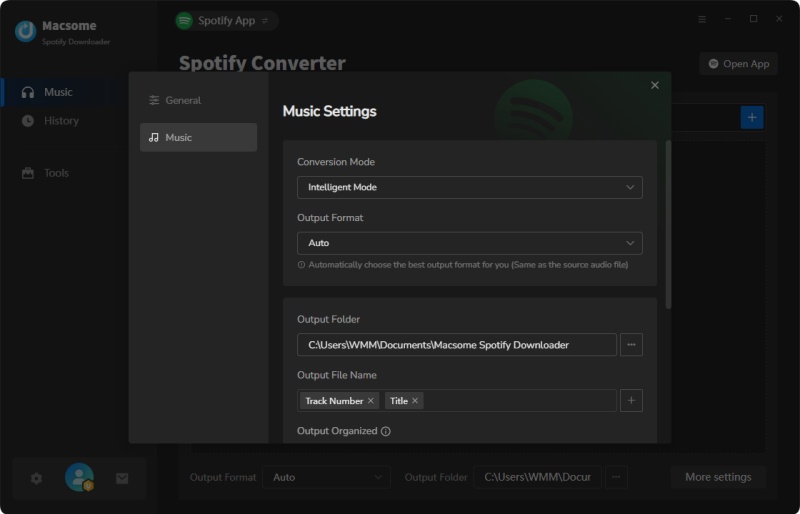800x514 pixels.
Task: Click the settings dialog scrollbar
Action: (668, 225)
